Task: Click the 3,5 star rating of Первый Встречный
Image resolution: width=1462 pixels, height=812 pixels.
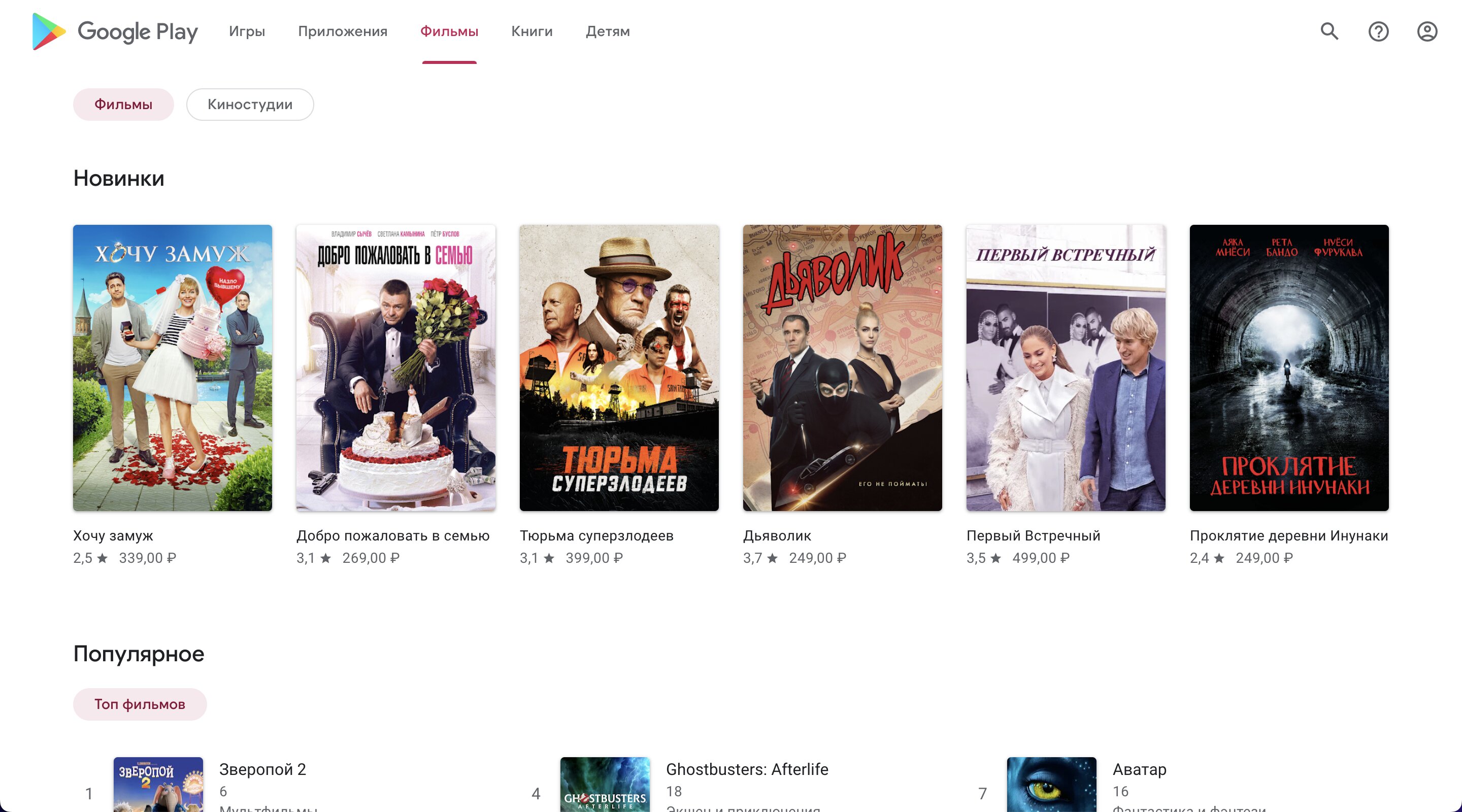Action: pos(984,558)
